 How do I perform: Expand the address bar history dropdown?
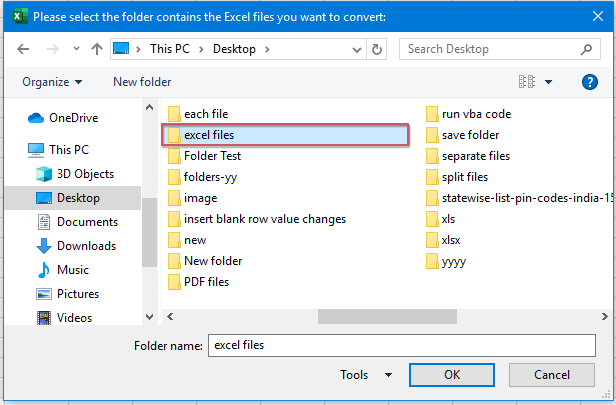click(x=358, y=48)
